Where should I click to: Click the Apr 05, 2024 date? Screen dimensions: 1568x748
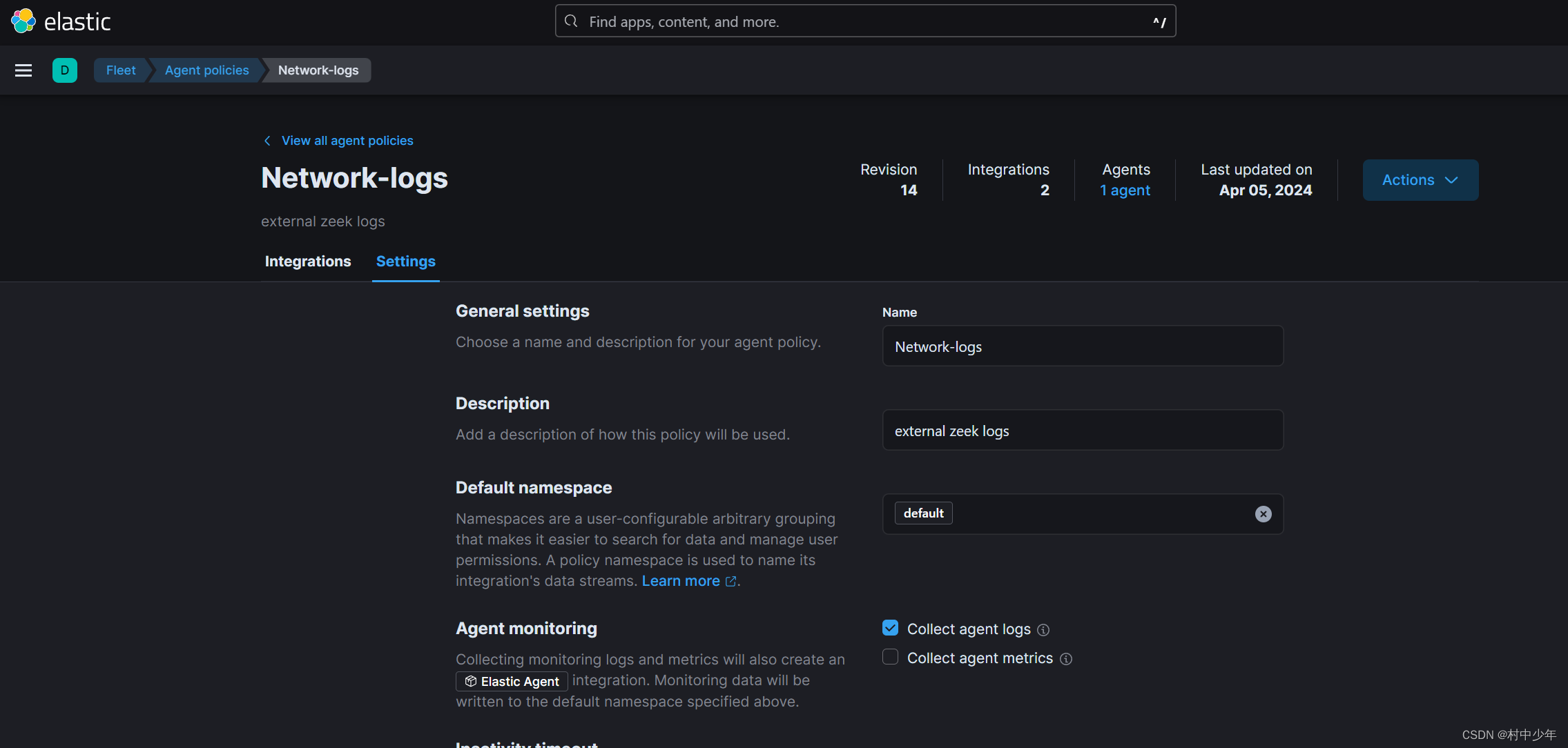[x=1266, y=190]
